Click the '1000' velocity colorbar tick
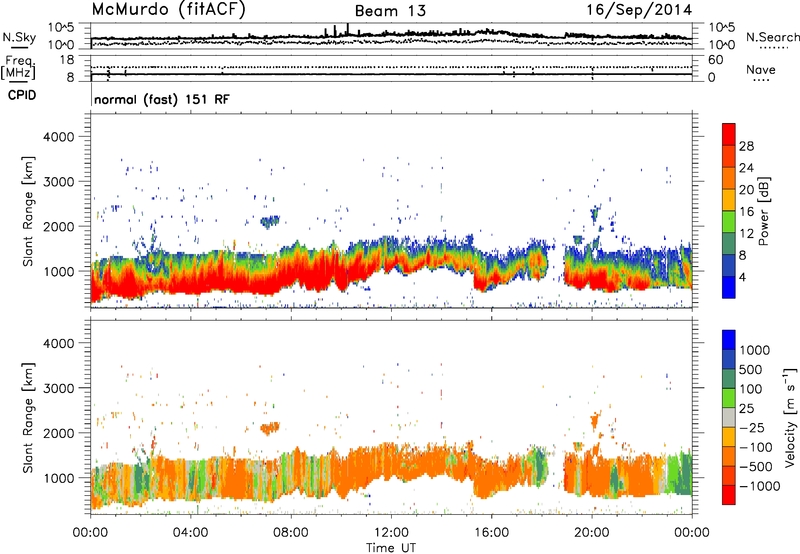The width and height of the screenshot is (800, 554). click(x=755, y=350)
